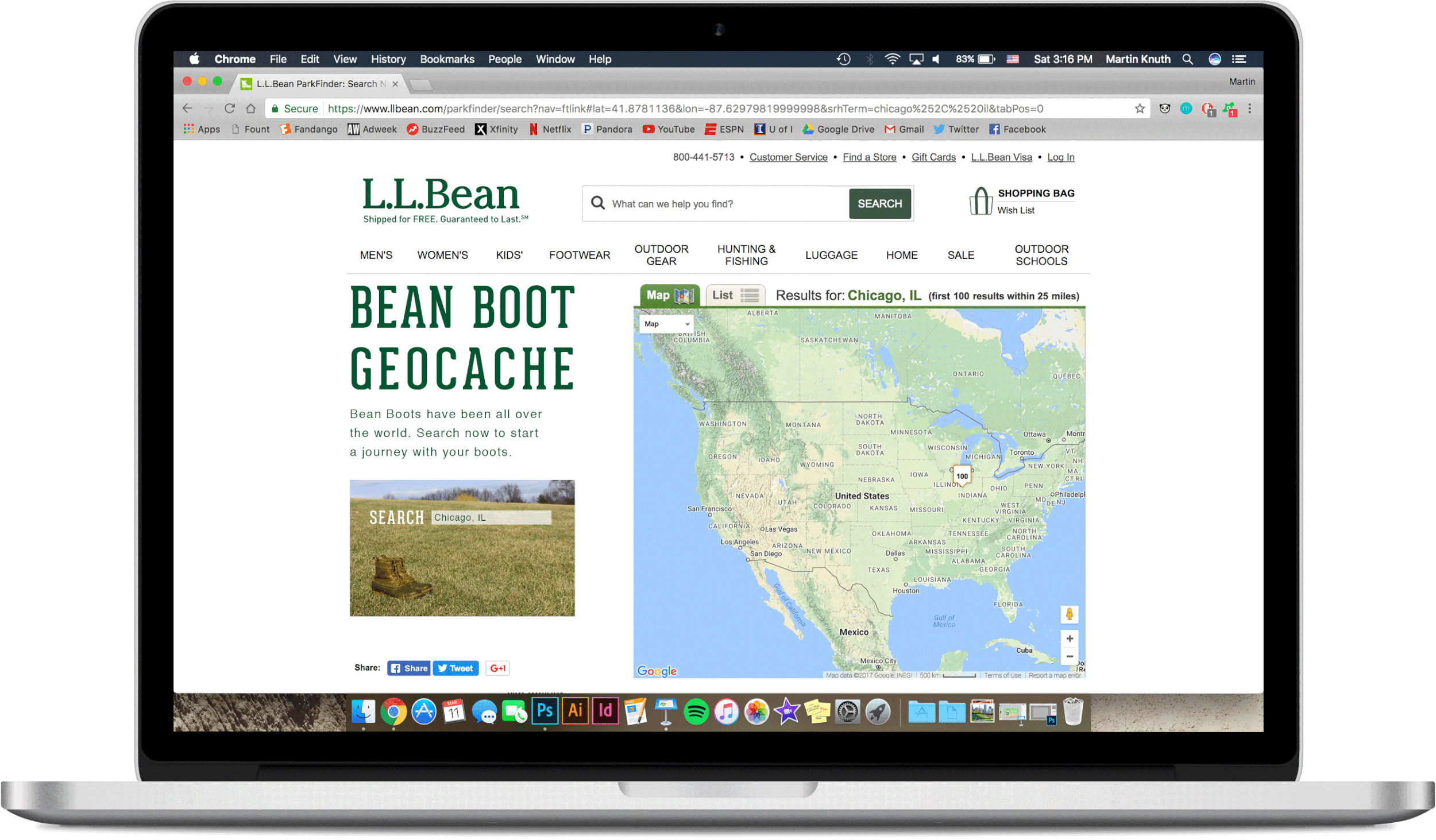This screenshot has width=1436, height=840.
Task: Switch to the Map results tab
Action: [670, 295]
